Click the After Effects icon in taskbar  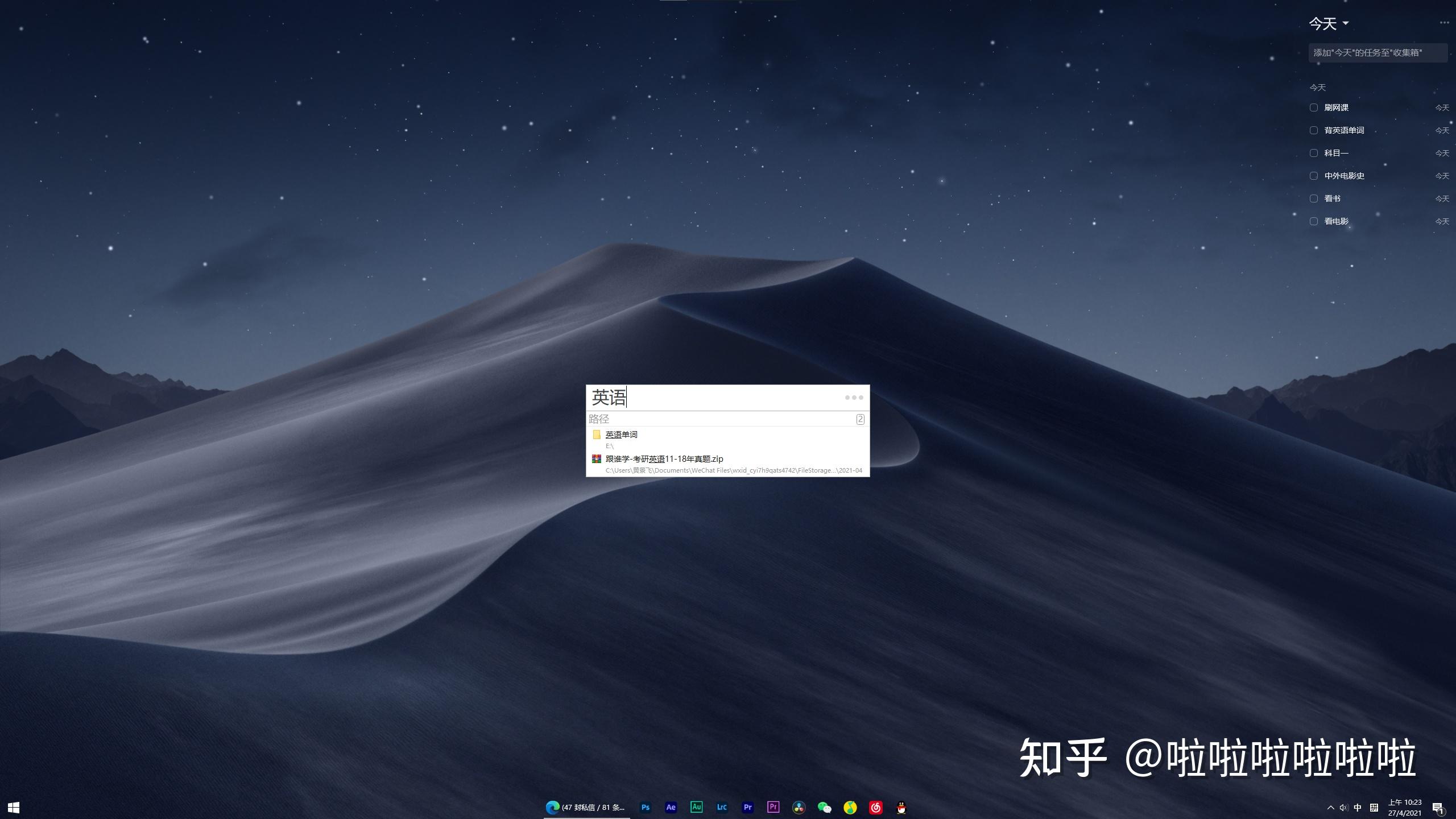[670, 807]
